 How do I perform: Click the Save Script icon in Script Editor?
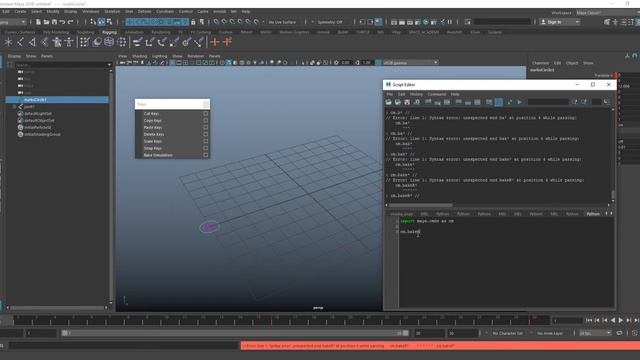click(407, 102)
